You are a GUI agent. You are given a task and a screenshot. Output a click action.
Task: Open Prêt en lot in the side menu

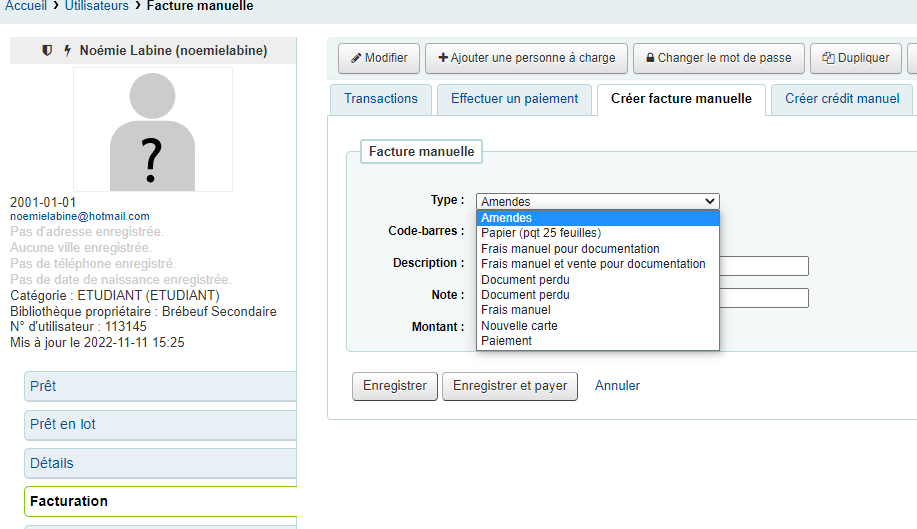63,424
